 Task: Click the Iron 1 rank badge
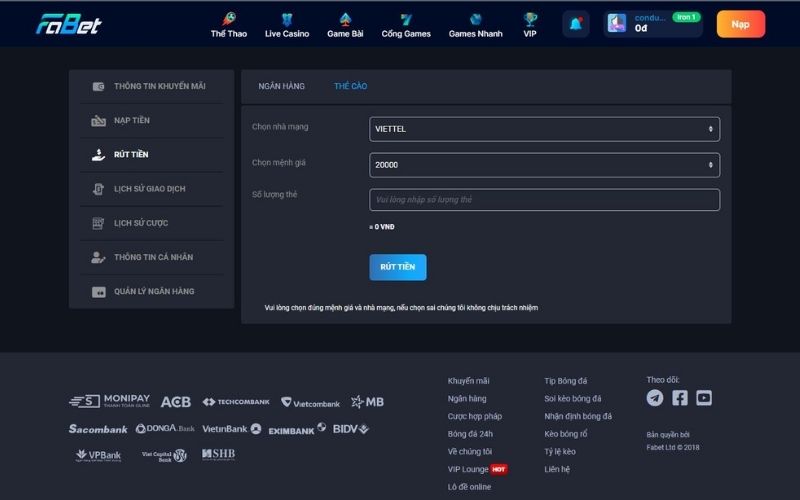pos(686,17)
